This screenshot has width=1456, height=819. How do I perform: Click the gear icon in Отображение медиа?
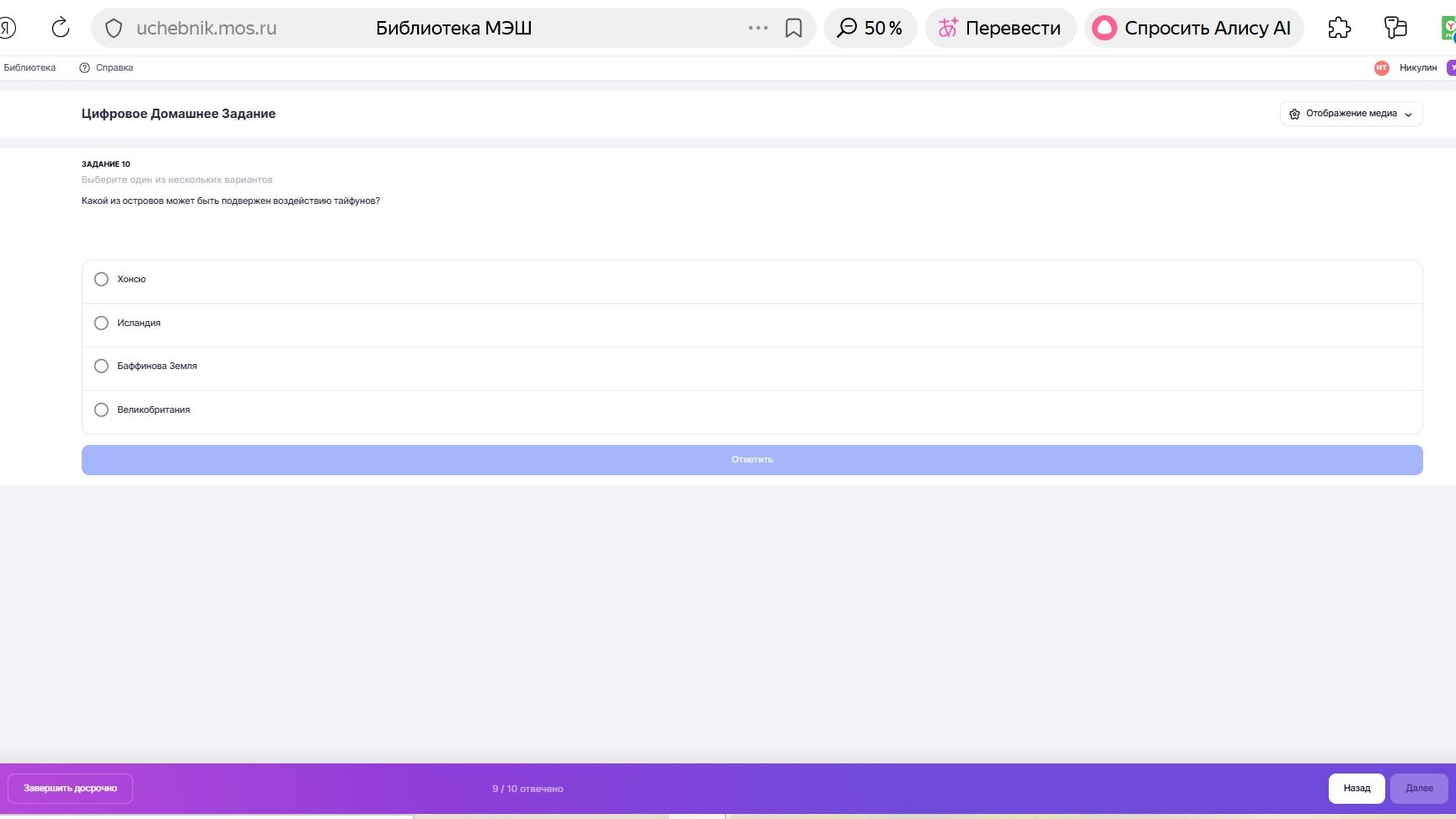(1294, 114)
